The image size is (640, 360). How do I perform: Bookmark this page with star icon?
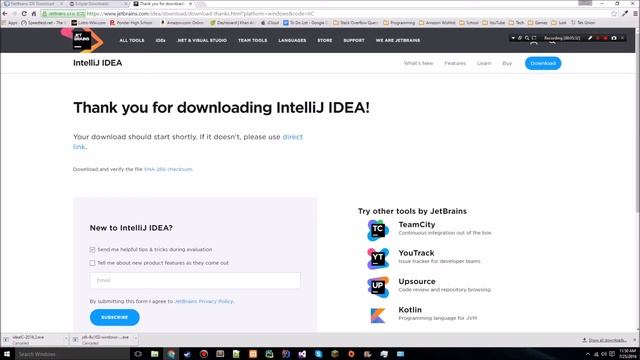(614, 13)
